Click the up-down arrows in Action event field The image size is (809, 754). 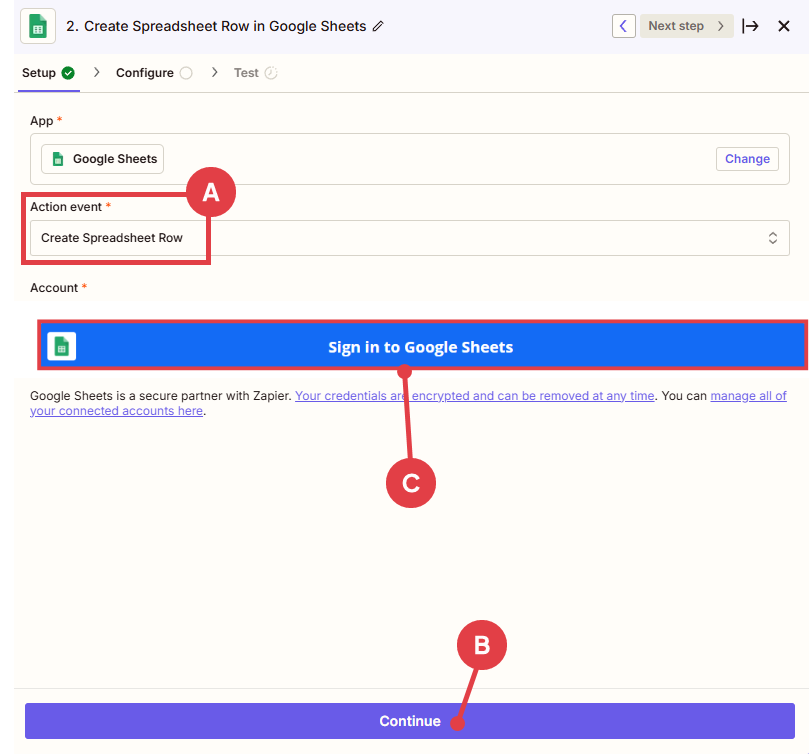(x=772, y=238)
